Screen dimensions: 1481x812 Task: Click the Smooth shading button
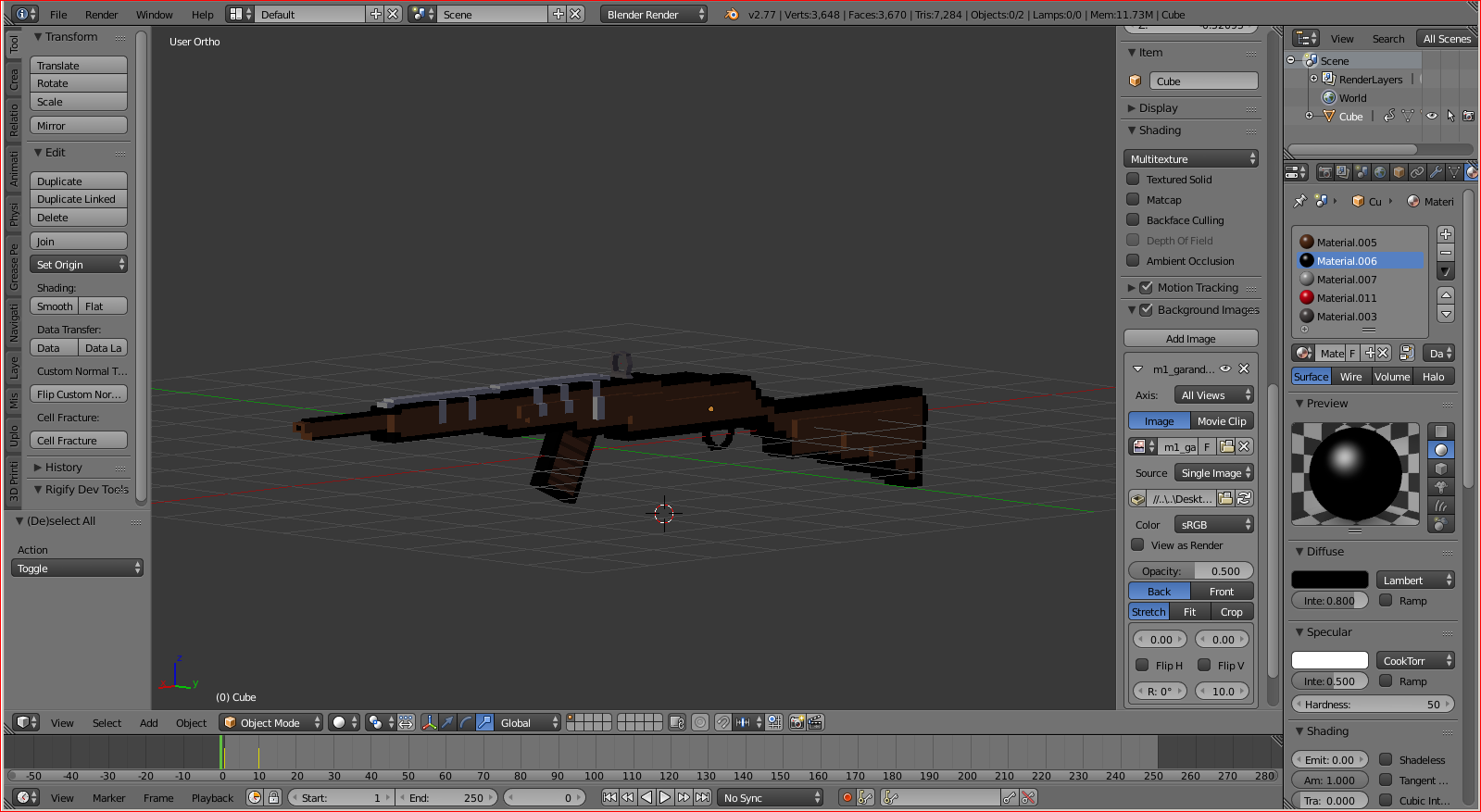[x=55, y=306]
